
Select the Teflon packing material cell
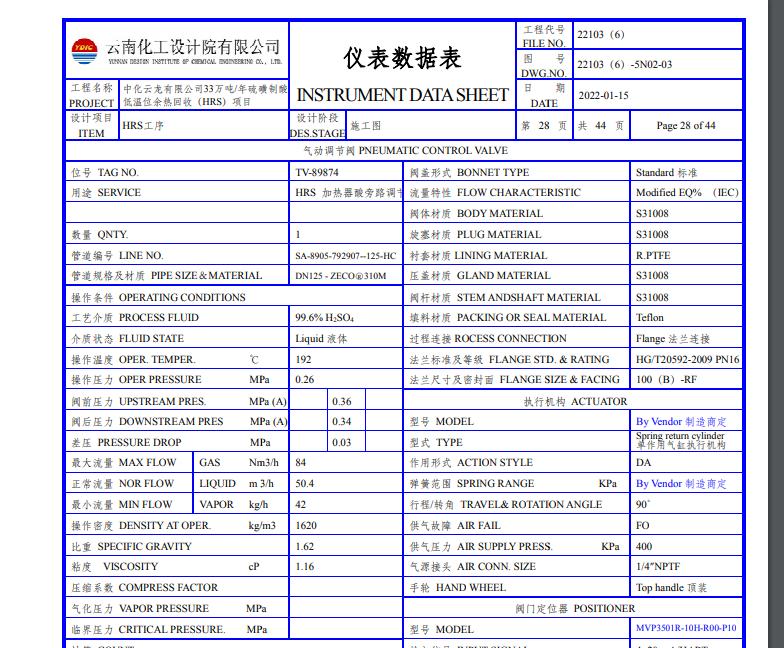(x=650, y=318)
